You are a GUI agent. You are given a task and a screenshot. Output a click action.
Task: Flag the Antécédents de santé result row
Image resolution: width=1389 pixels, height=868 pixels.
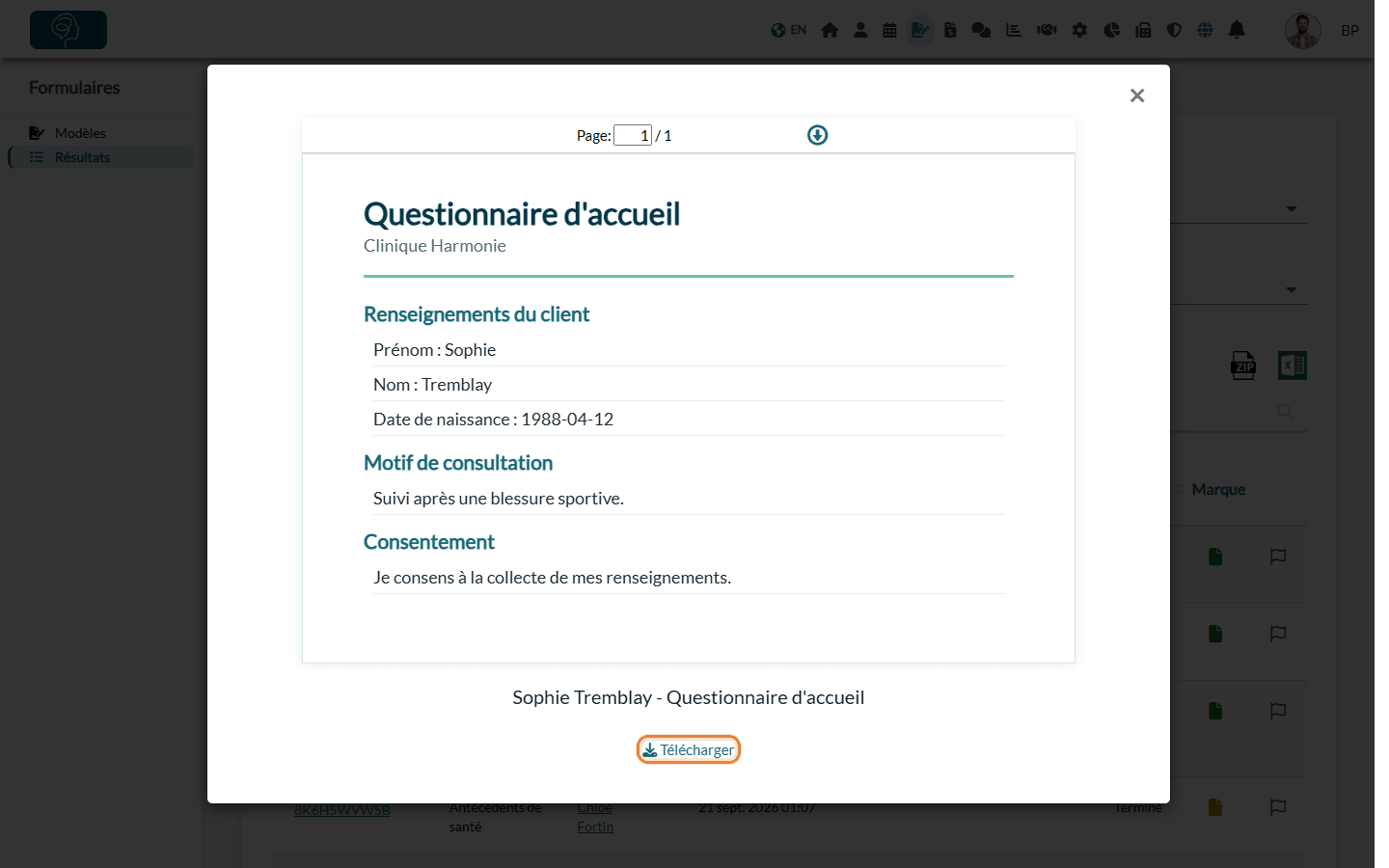point(1278,807)
